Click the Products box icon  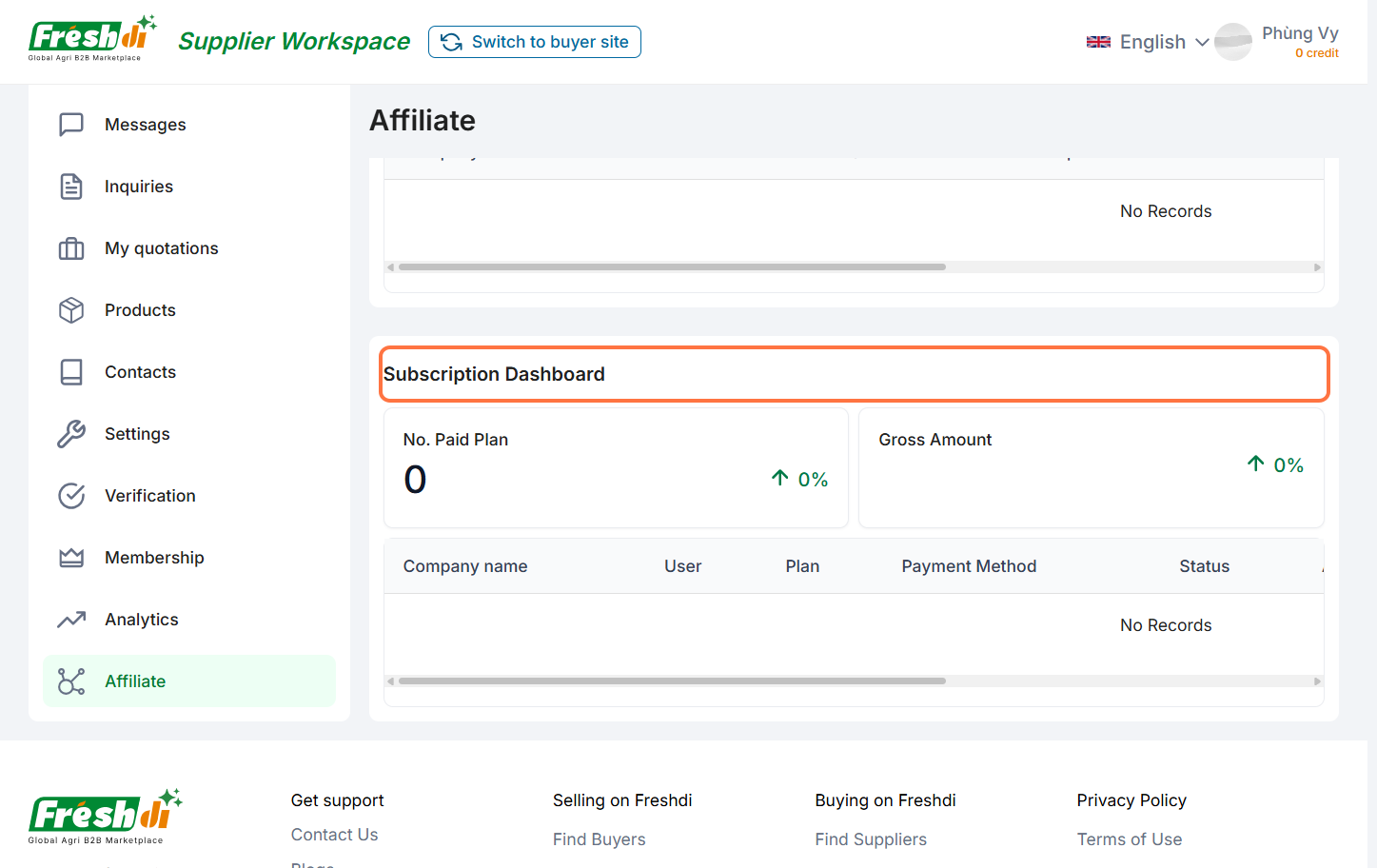point(71,310)
